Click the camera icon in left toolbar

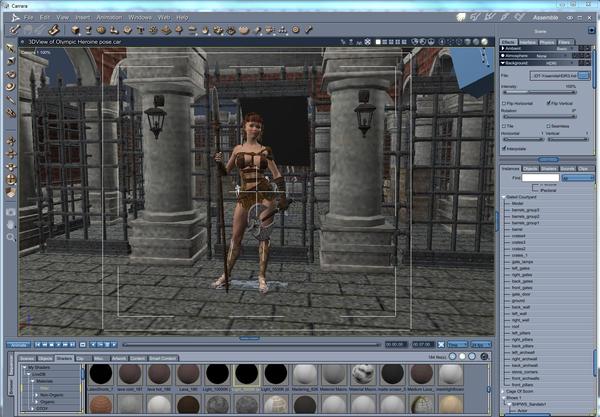11,212
